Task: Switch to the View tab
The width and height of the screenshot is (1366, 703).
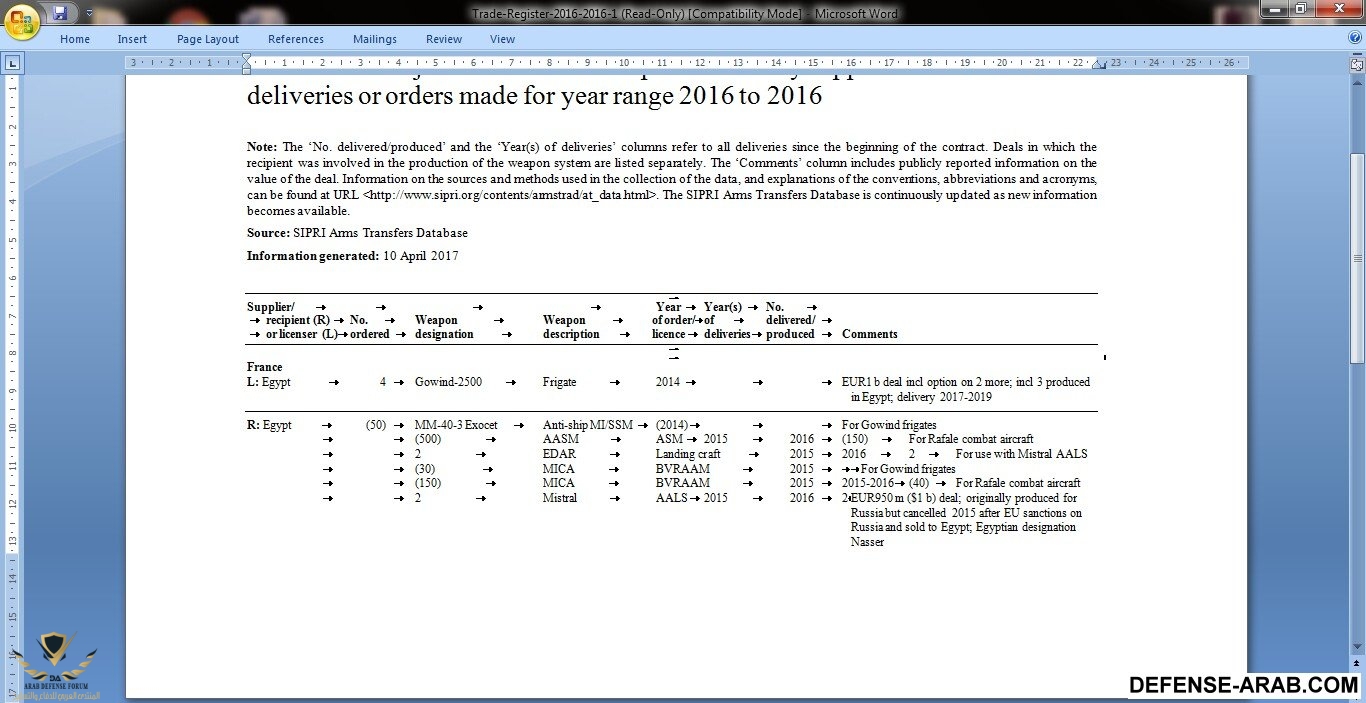Action: coord(502,39)
